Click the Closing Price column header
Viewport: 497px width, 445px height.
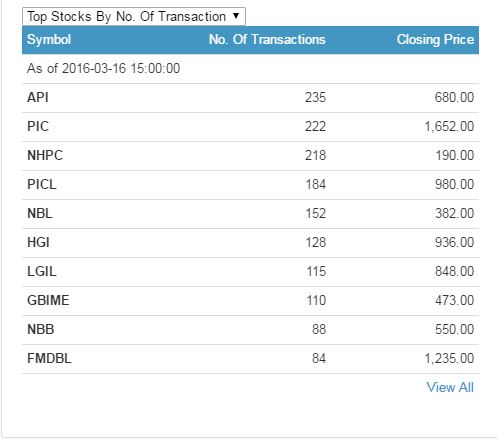pyautogui.click(x=435, y=40)
